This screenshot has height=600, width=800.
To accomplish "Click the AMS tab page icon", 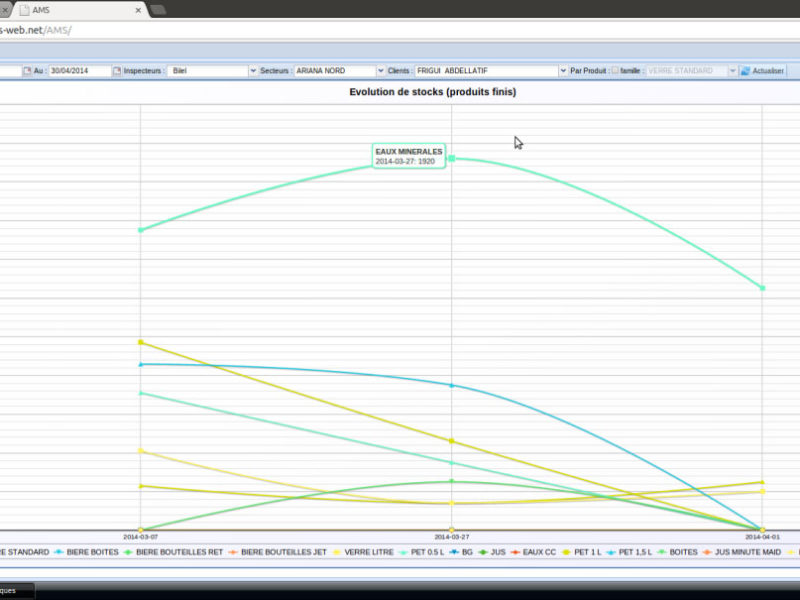I will pyautogui.click(x=23, y=9).
